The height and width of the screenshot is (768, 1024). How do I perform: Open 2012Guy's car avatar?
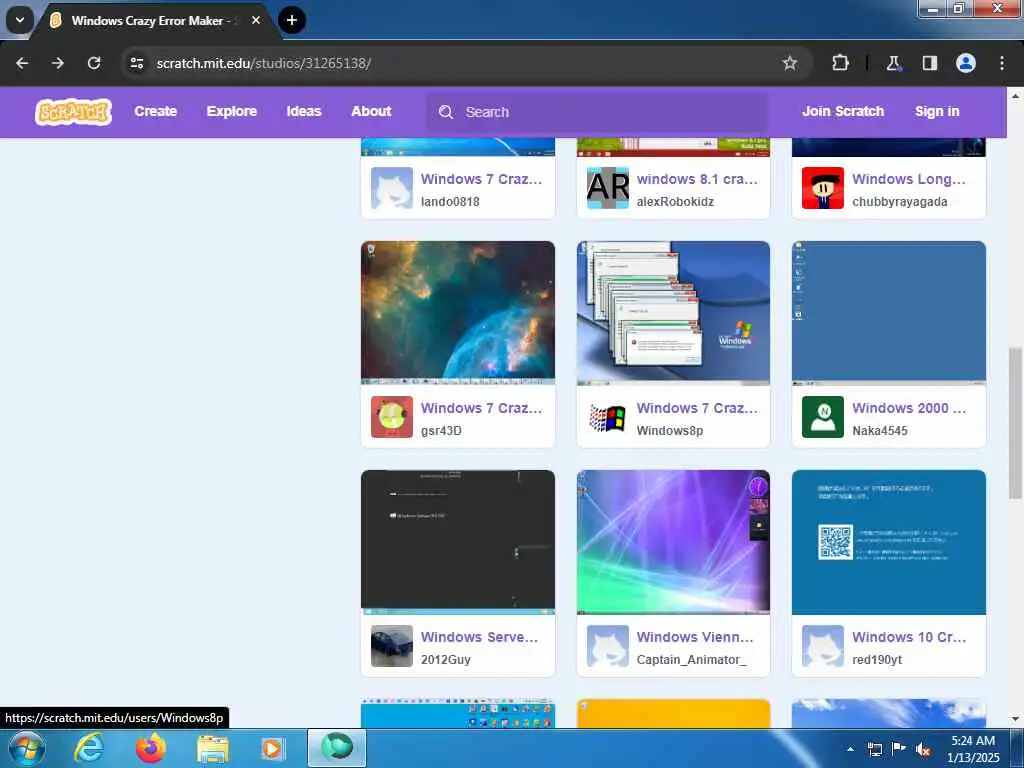(392, 646)
